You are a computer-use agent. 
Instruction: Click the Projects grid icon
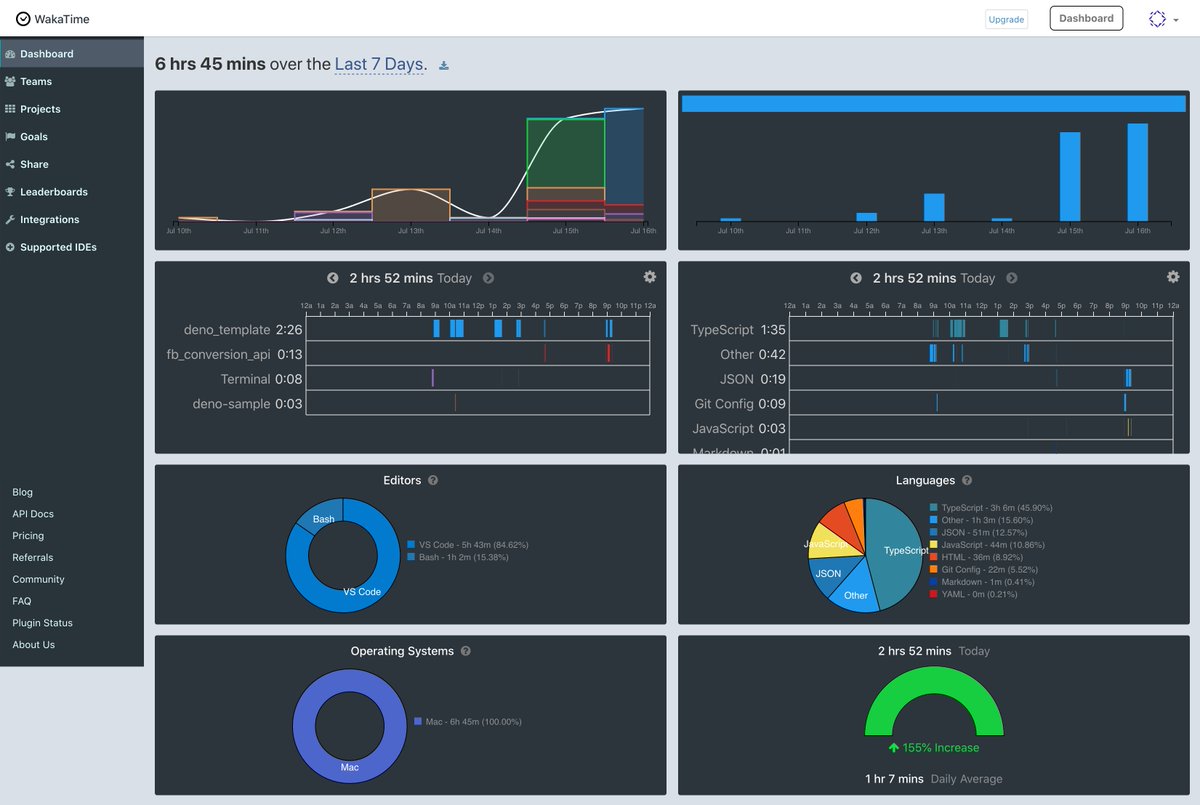[9, 109]
